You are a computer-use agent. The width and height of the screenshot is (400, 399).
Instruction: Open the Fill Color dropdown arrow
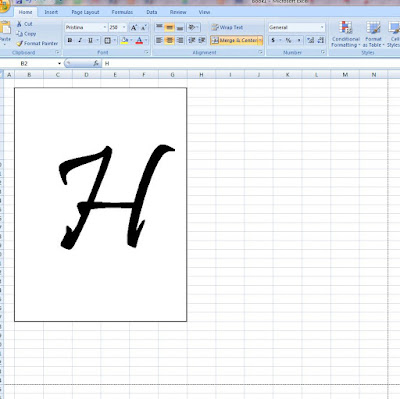tap(131, 40)
